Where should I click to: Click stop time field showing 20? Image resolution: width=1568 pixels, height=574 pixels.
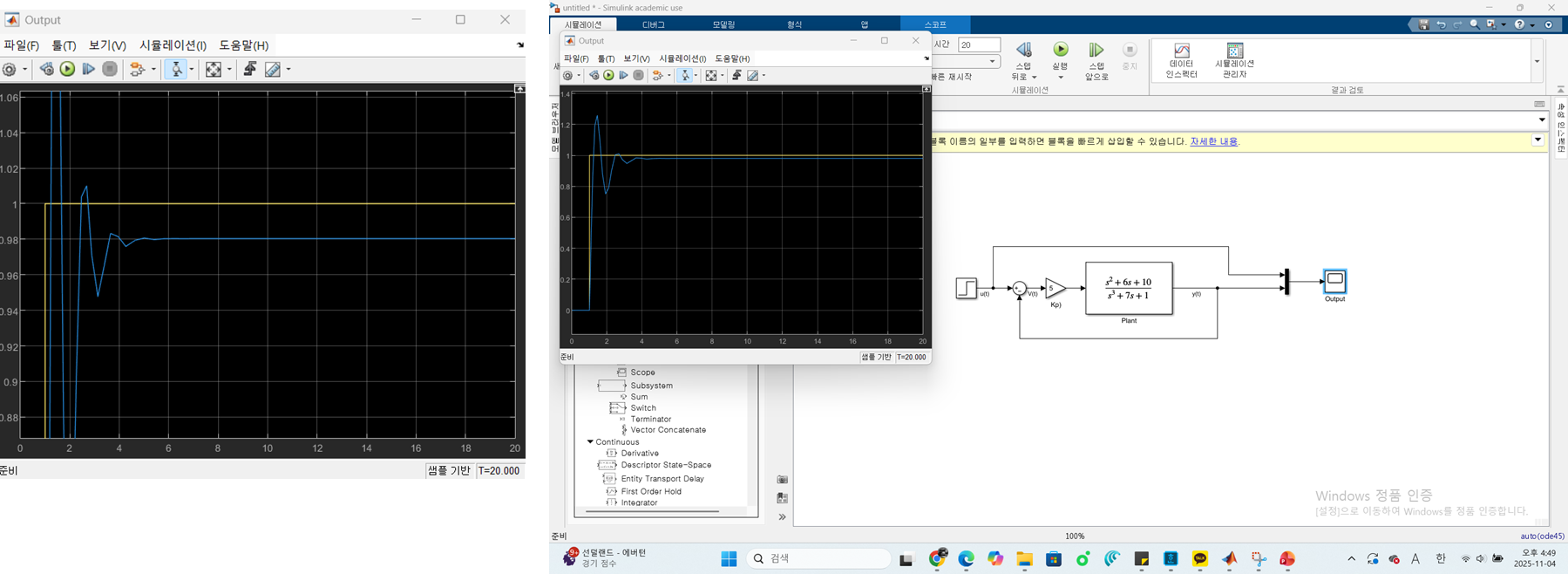coord(979,44)
